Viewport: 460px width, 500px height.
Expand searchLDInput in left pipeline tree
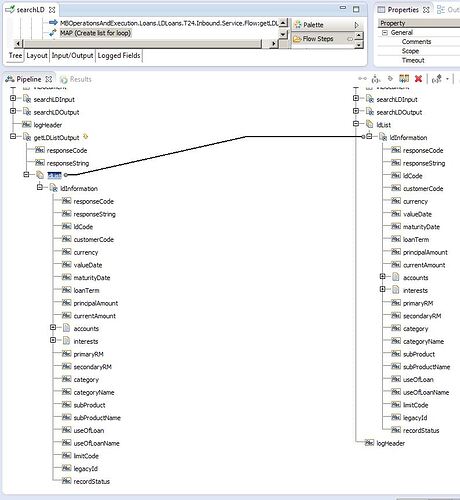13,98
